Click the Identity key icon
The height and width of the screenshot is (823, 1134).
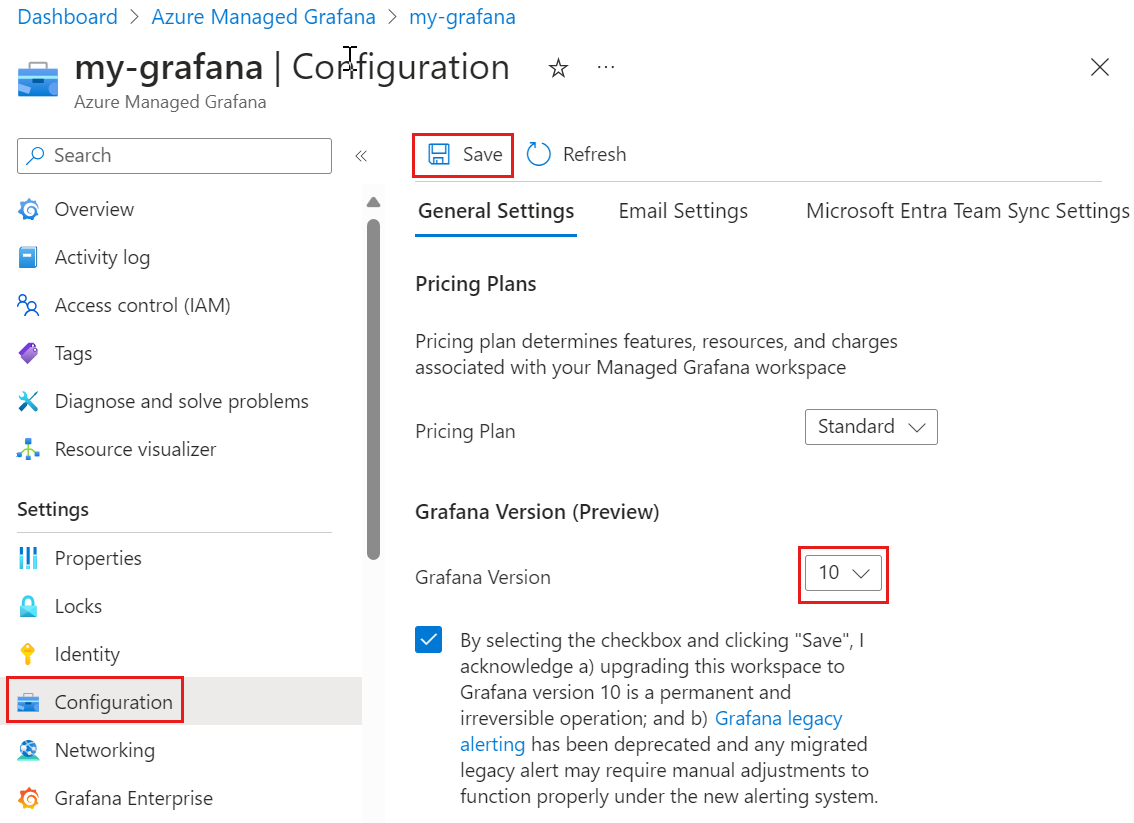click(29, 654)
